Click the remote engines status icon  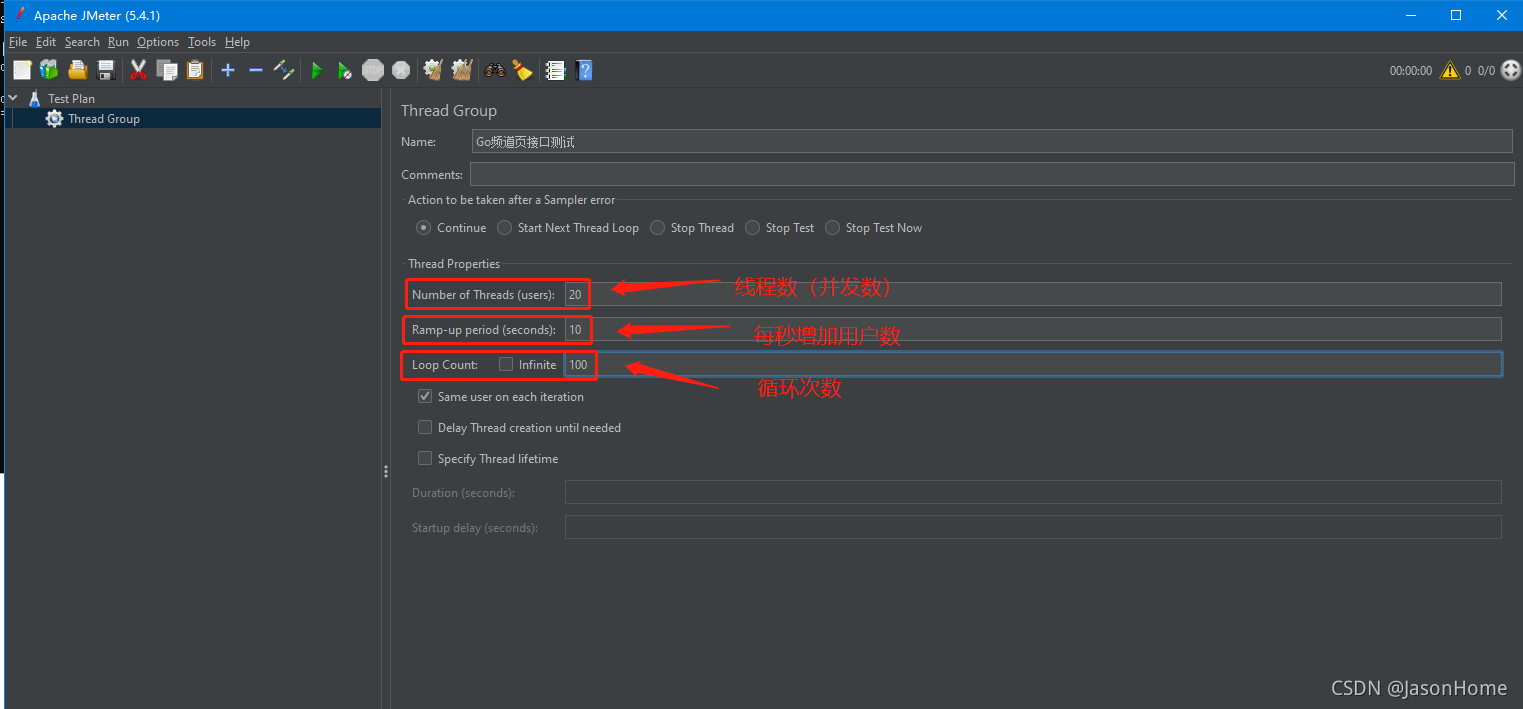coord(1510,70)
